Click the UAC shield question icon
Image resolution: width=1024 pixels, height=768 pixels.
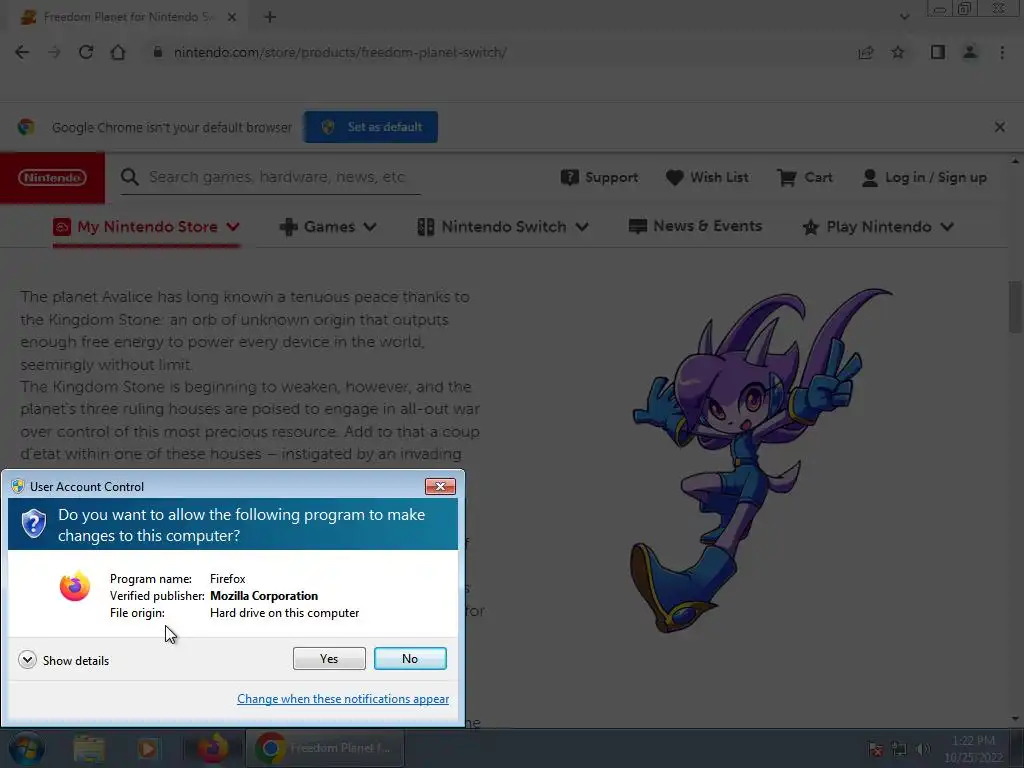coord(34,524)
